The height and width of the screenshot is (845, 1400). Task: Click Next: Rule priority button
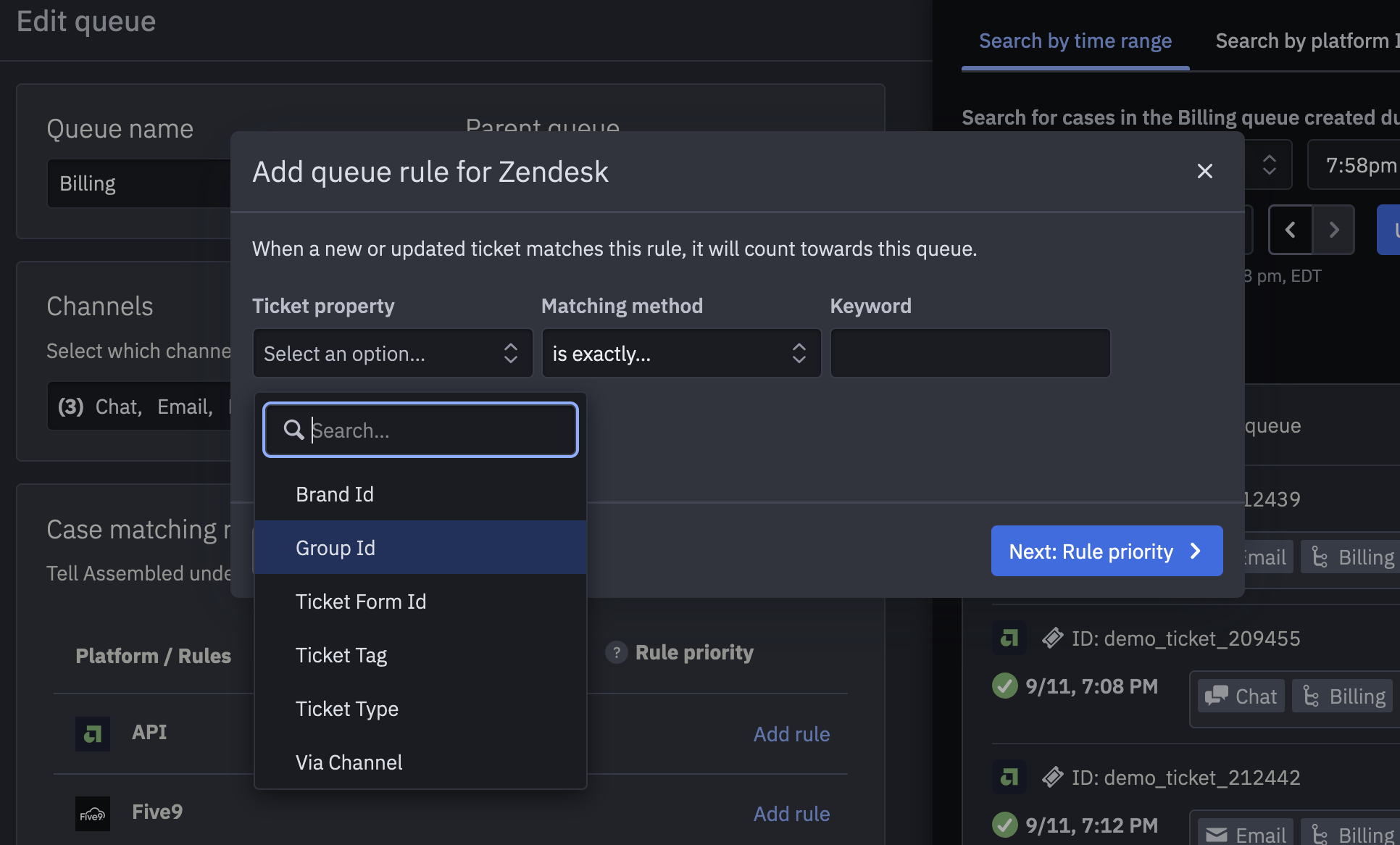pos(1106,551)
